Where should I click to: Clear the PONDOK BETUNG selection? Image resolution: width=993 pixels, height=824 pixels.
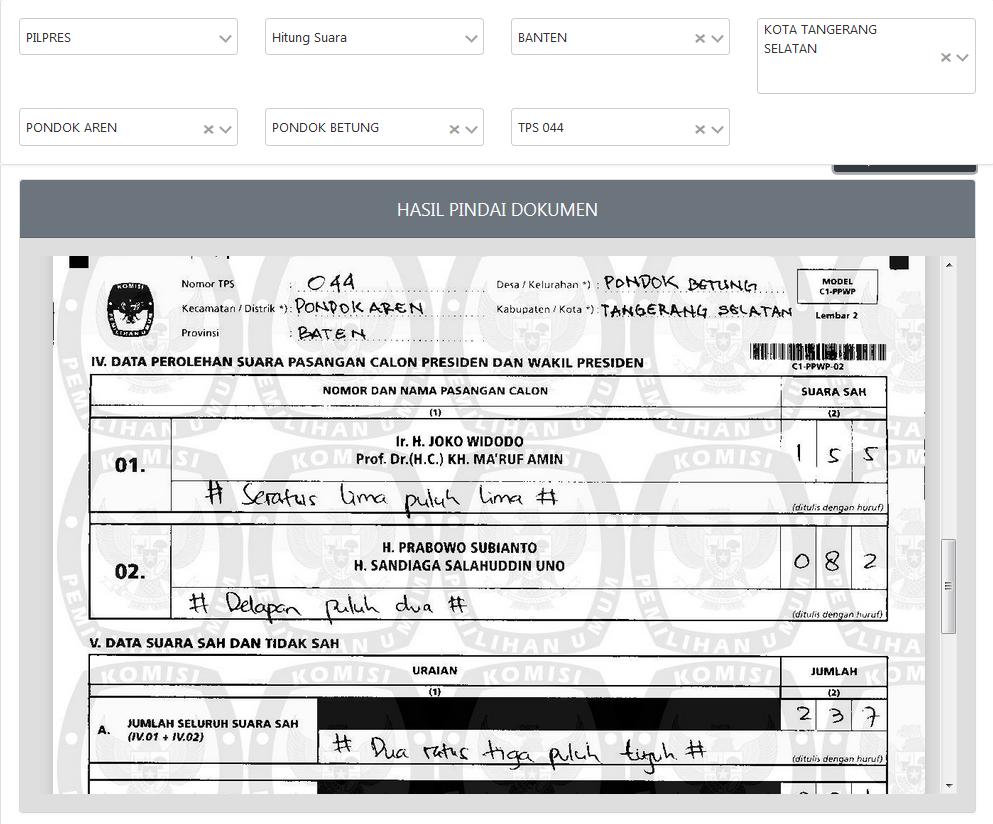[x=454, y=130]
